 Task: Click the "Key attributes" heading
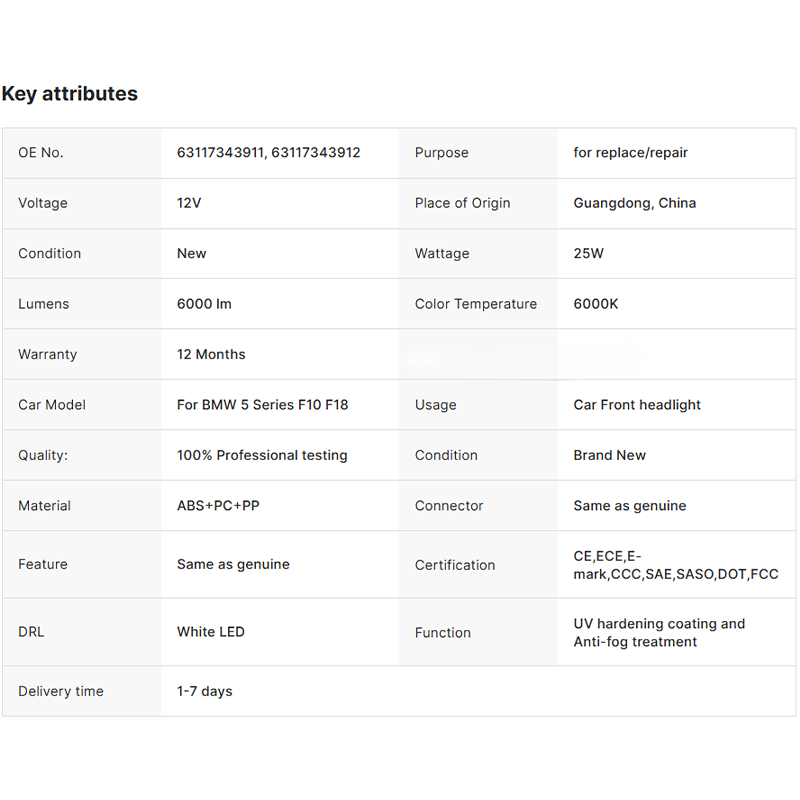[x=70, y=94]
